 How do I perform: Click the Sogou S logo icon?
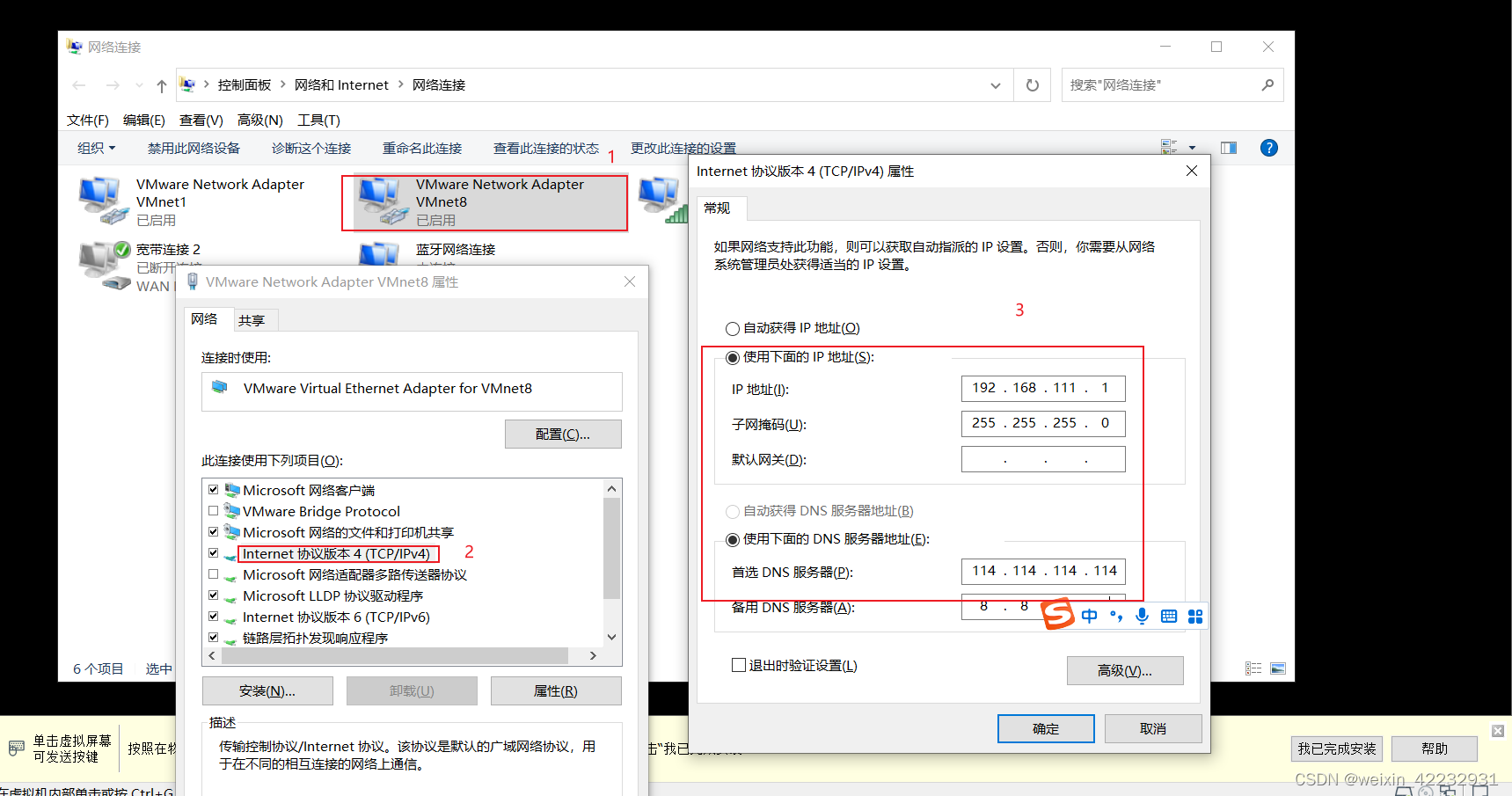tap(1058, 613)
